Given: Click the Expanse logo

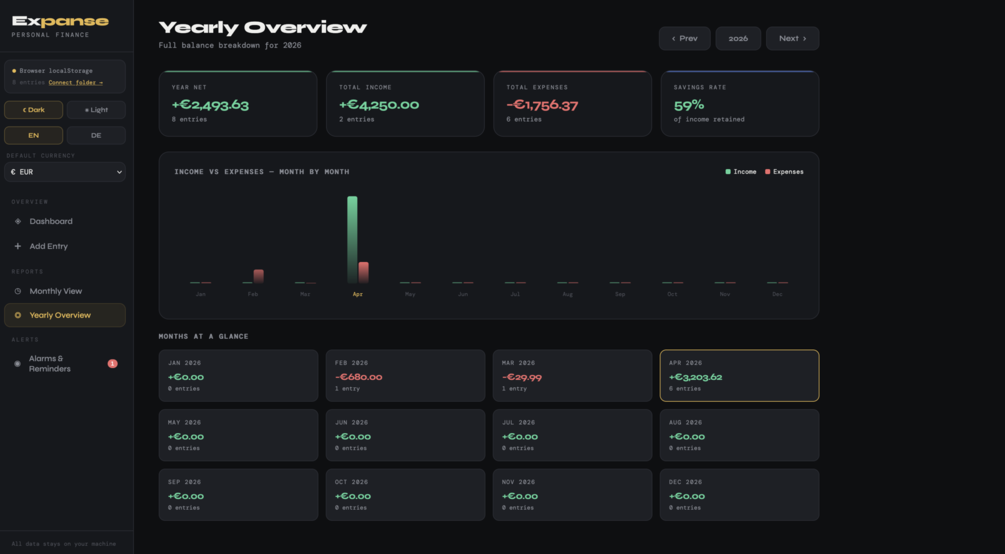Looking at the screenshot, I should (60, 21).
